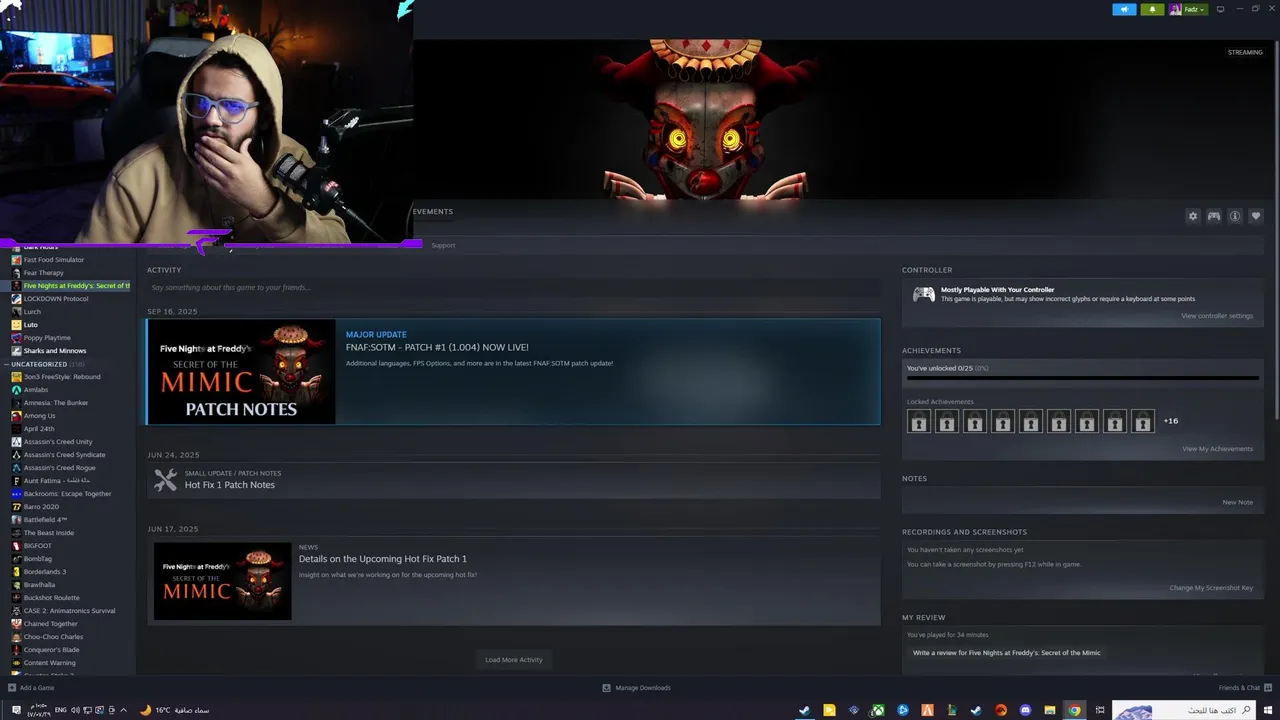This screenshot has height=720, width=1280.
Task: Open View controller settings link
Action: tap(1217, 316)
